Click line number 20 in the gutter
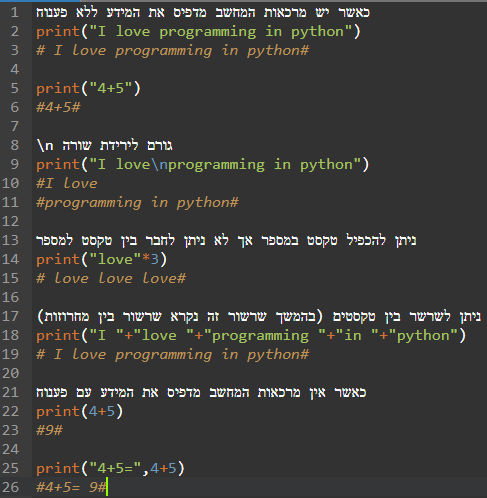 click(10, 373)
